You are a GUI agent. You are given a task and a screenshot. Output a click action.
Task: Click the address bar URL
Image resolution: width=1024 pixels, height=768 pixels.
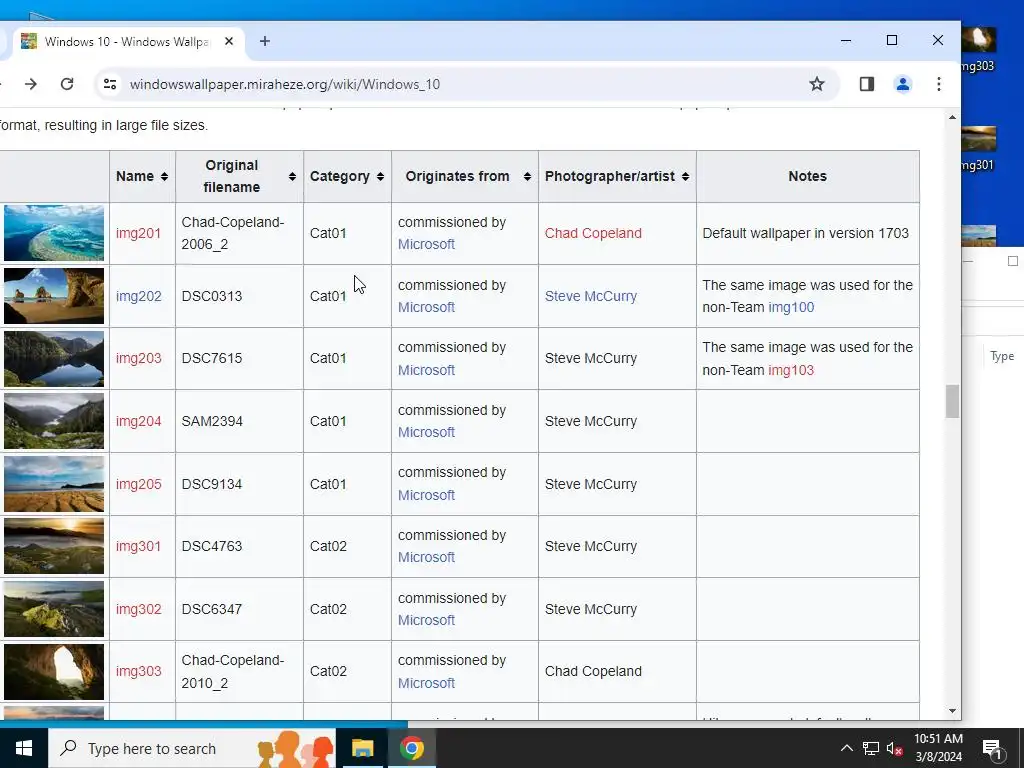pos(285,84)
